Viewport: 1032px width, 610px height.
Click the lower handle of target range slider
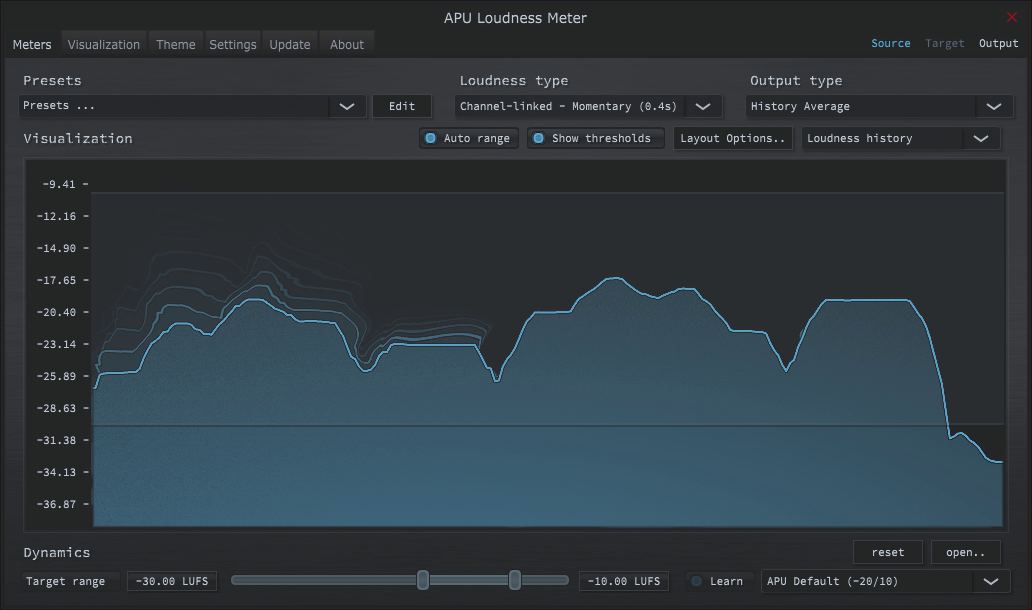(423, 580)
